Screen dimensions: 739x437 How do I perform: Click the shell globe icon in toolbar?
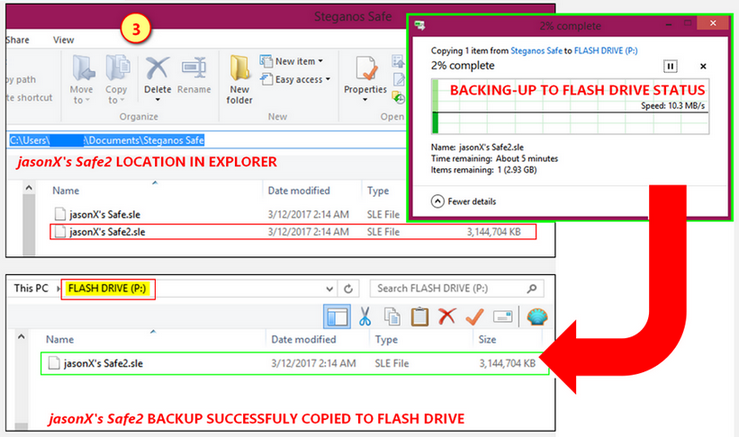(x=537, y=317)
